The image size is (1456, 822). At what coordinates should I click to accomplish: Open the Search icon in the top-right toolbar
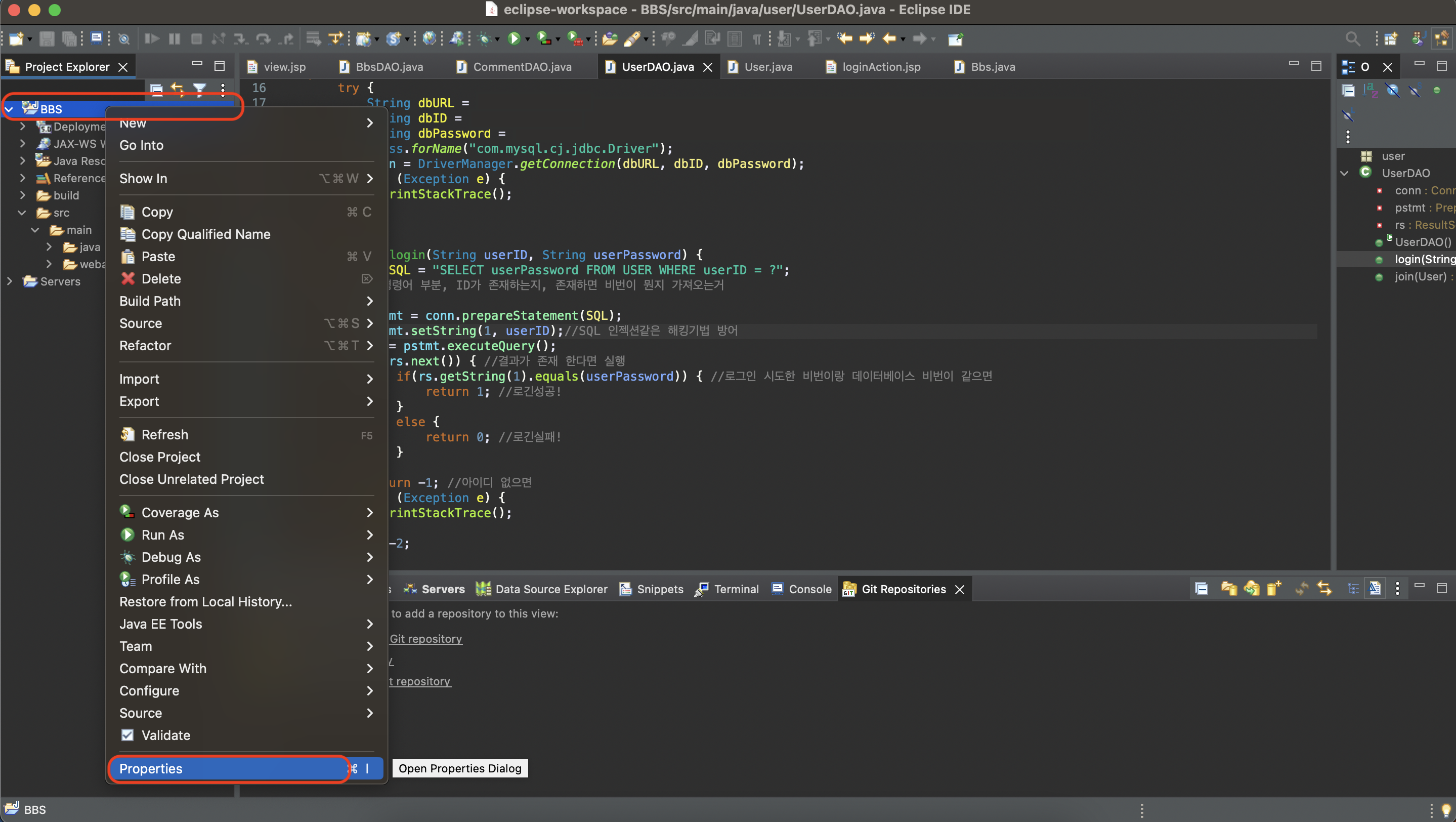(x=1353, y=38)
